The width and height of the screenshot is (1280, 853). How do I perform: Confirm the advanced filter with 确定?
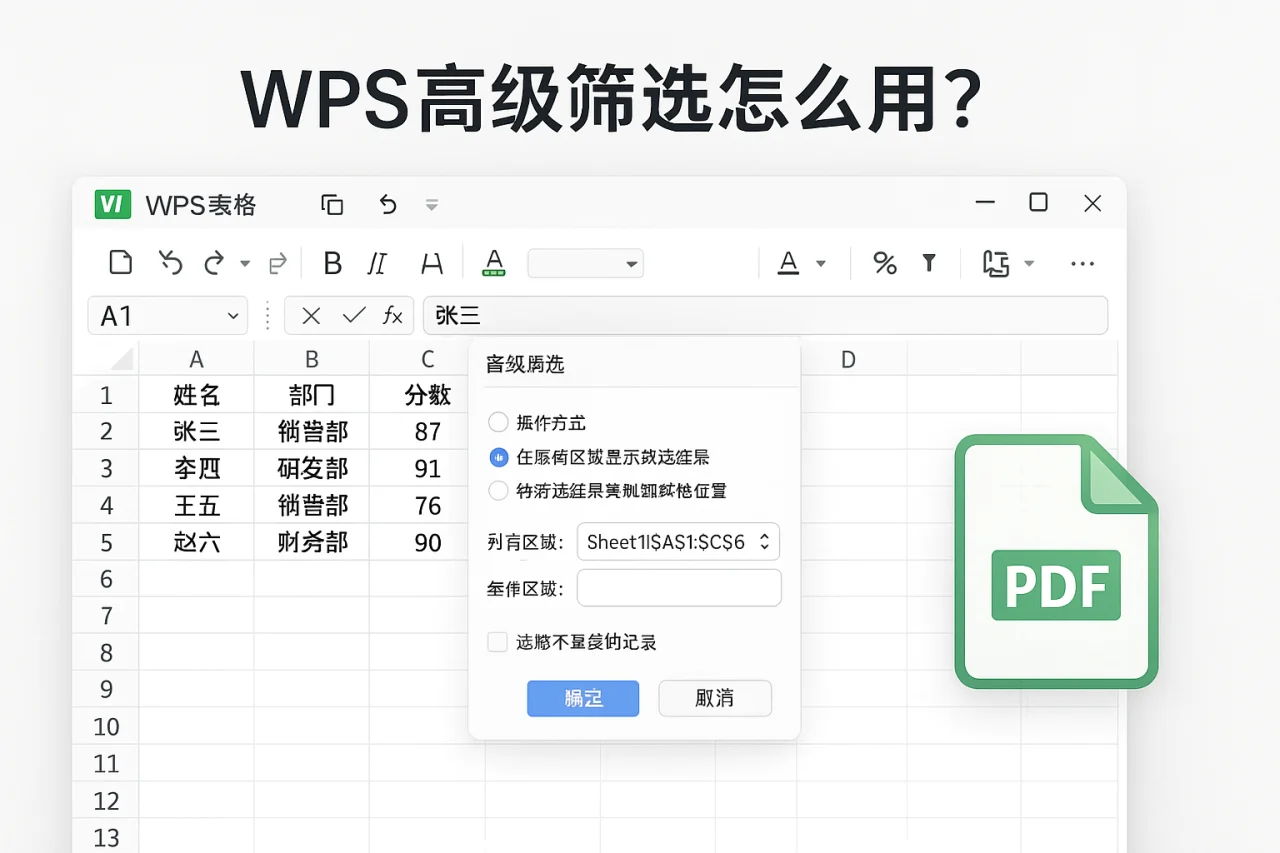pyautogui.click(x=583, y=698)
